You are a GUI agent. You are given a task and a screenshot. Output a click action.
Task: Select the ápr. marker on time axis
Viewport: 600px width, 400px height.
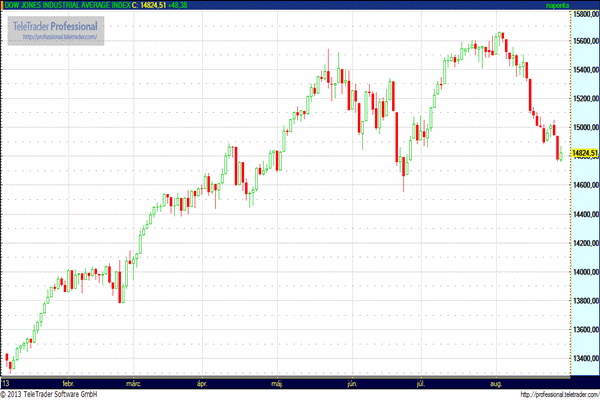click(x=203, y=382)
